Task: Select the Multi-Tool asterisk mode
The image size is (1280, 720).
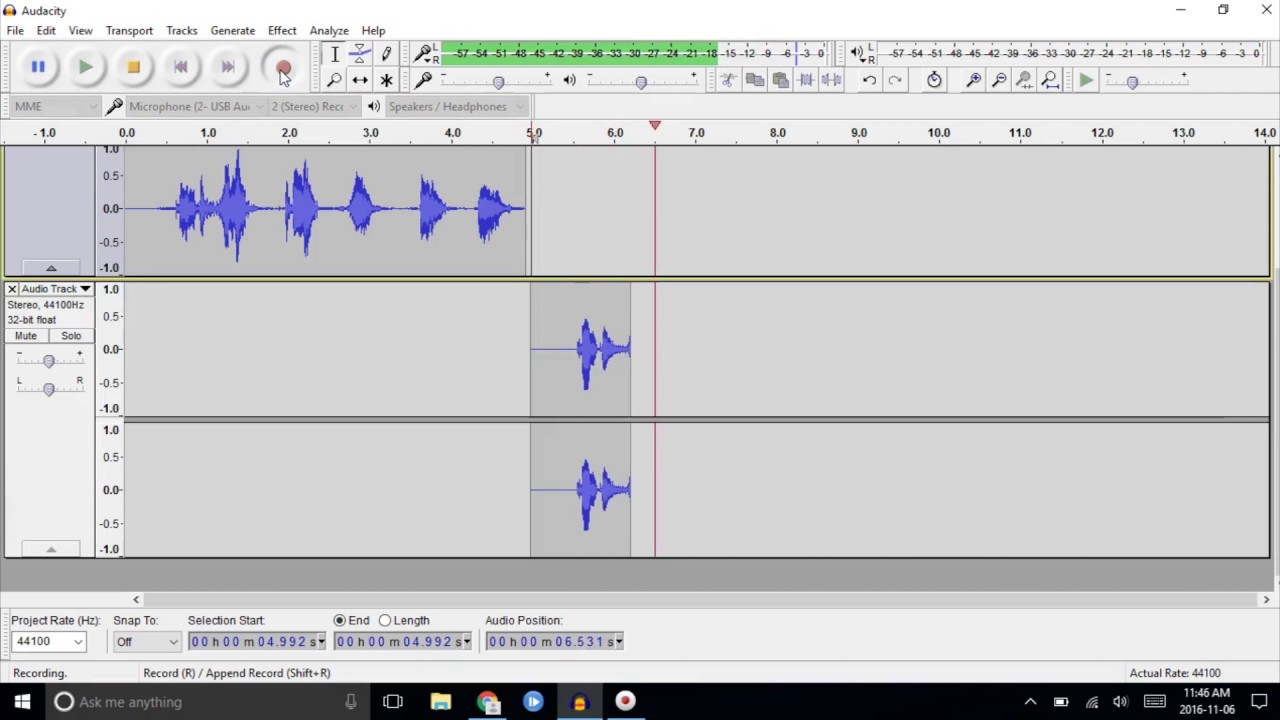Action: 386,80
